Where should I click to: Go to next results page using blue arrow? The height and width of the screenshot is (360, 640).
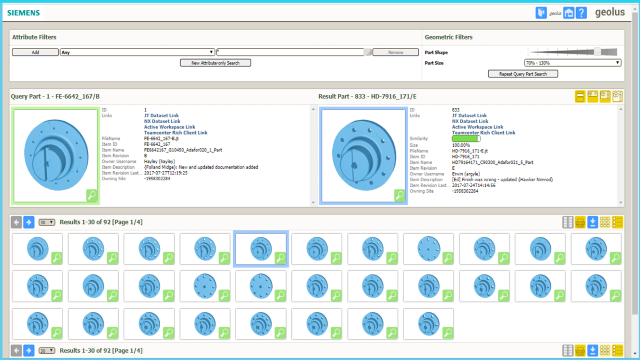coord(29,222)
